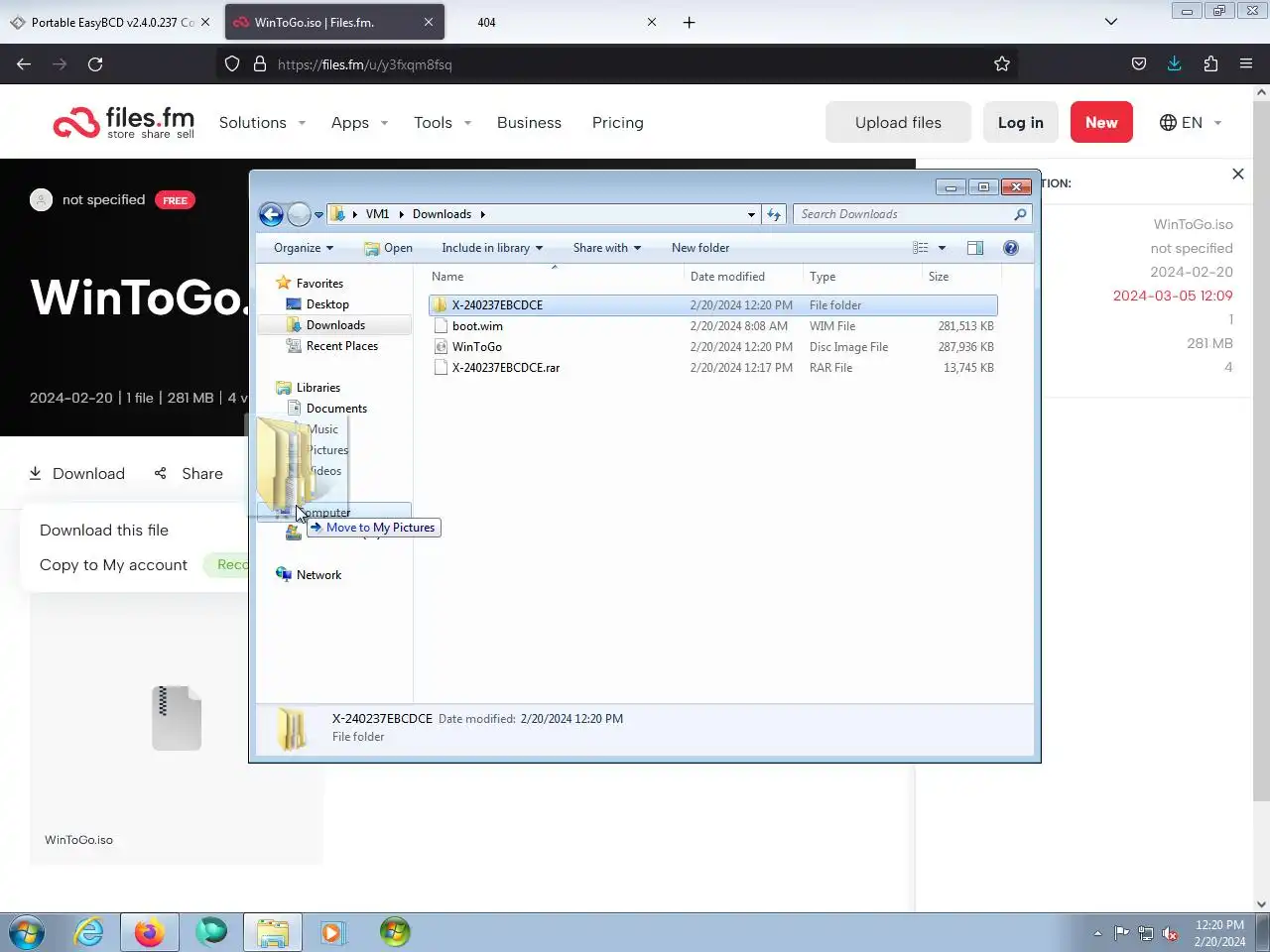Sort by Date modified column
The height and width of the screenshot is (952, 1270).
pos(743,277)
